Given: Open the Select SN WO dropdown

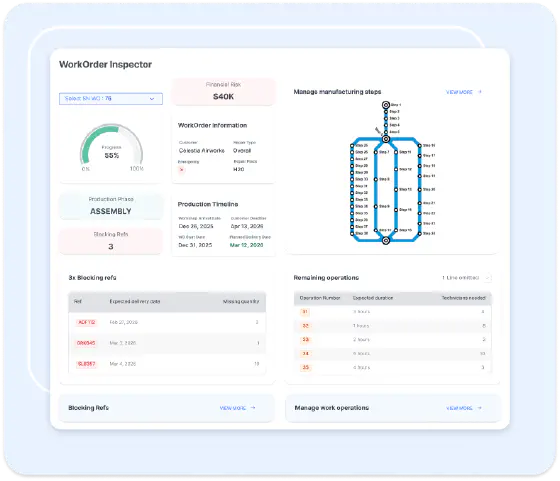Looking at the screenshot, I should pyautogui.click(x=111, y=99).
